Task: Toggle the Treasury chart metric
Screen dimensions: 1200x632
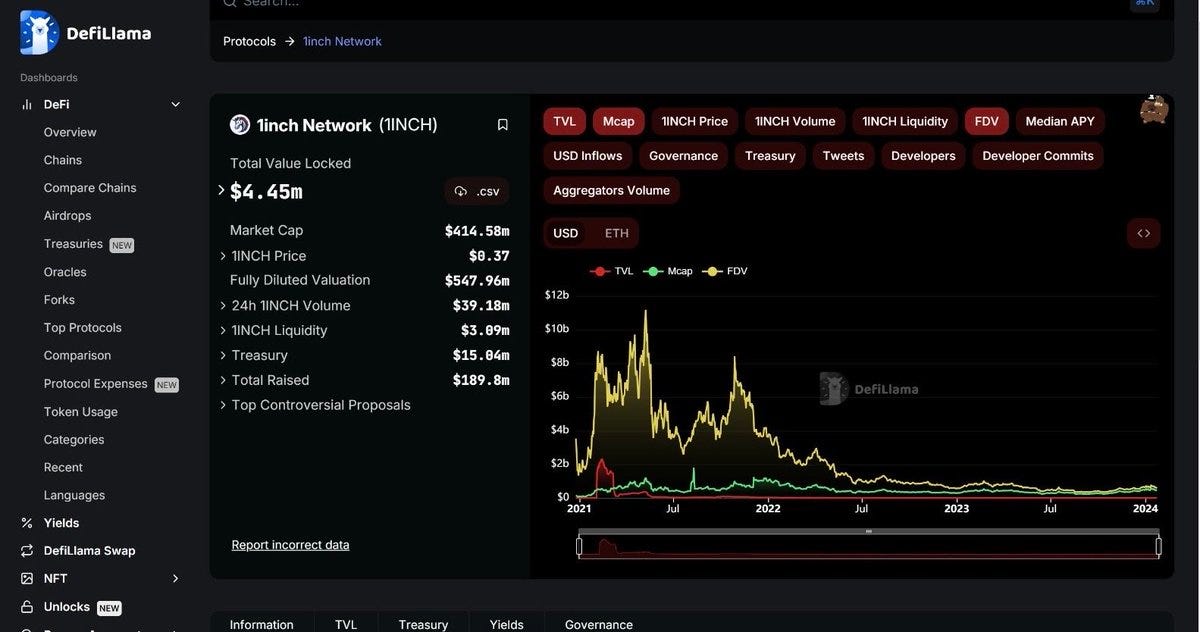Action: click(770, 156)
